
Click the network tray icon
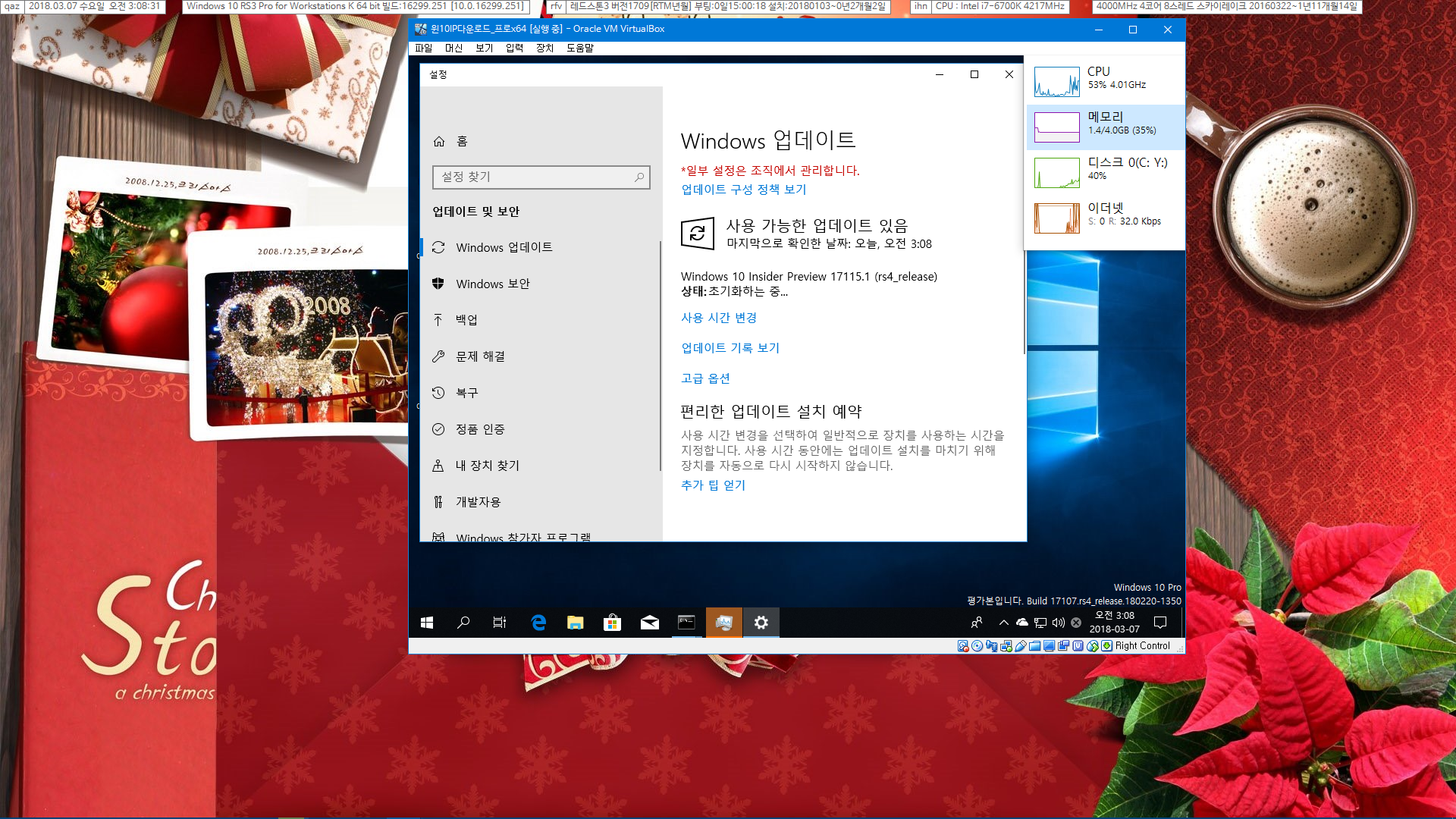[1040, 623]
